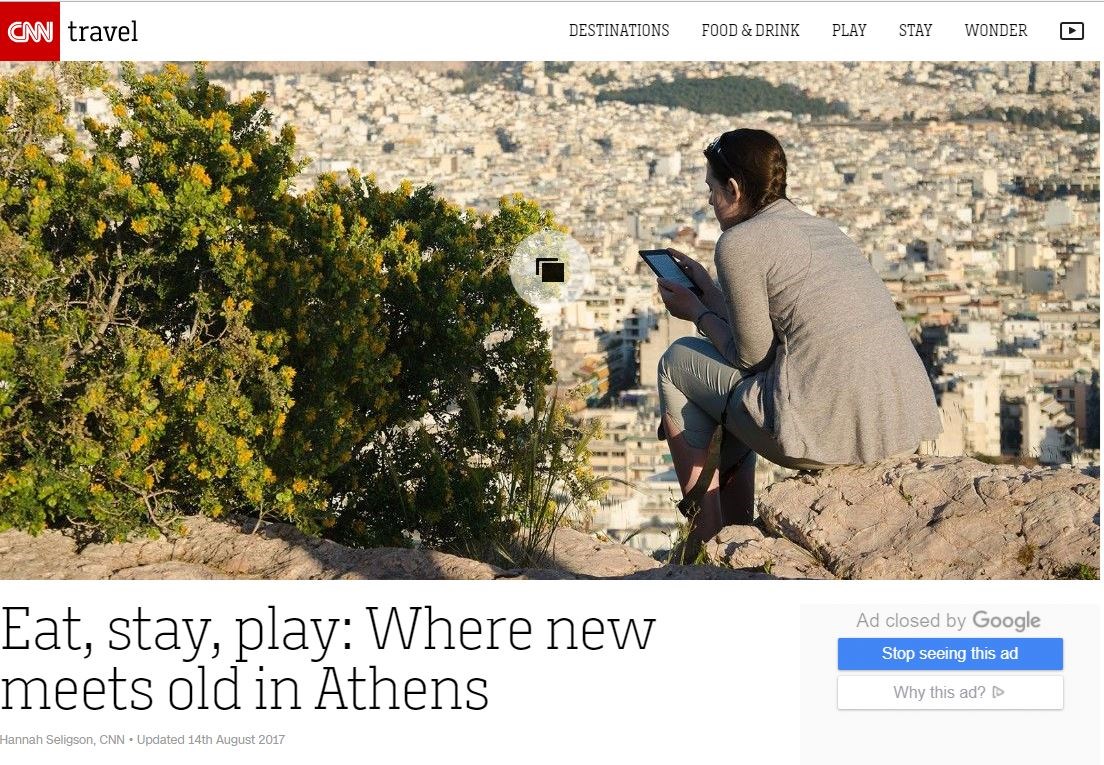Click the 'travel' site title

tap(103, 32)
